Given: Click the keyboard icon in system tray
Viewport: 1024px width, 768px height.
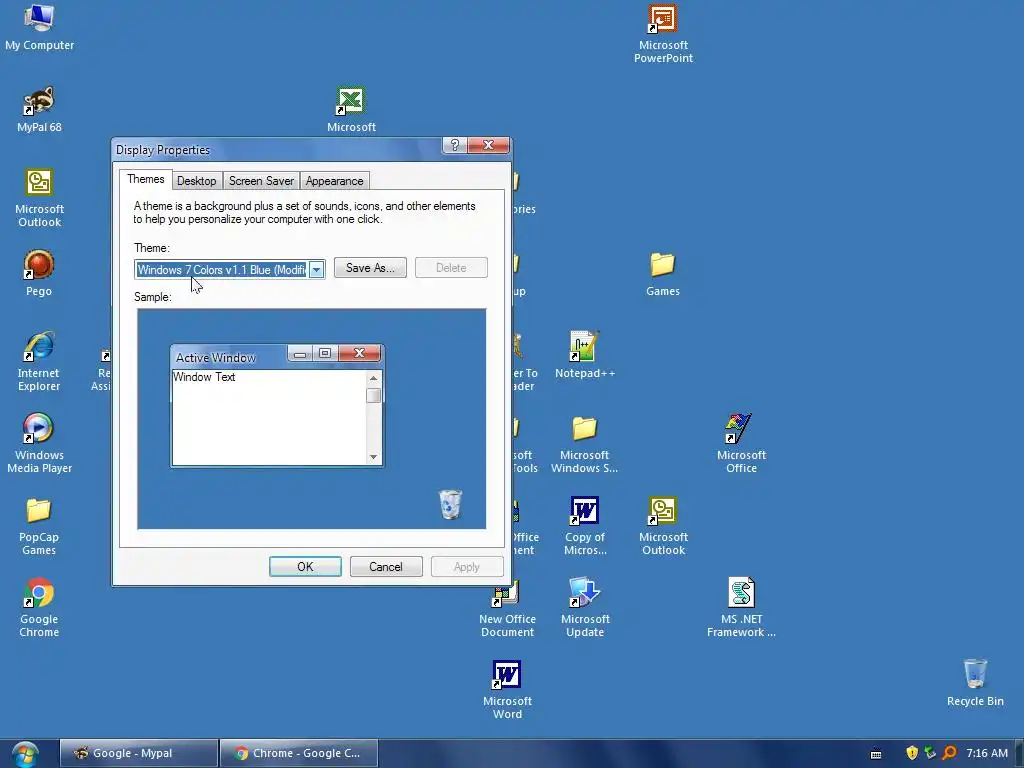Looking at the screenshot, I should coord(876,754).
